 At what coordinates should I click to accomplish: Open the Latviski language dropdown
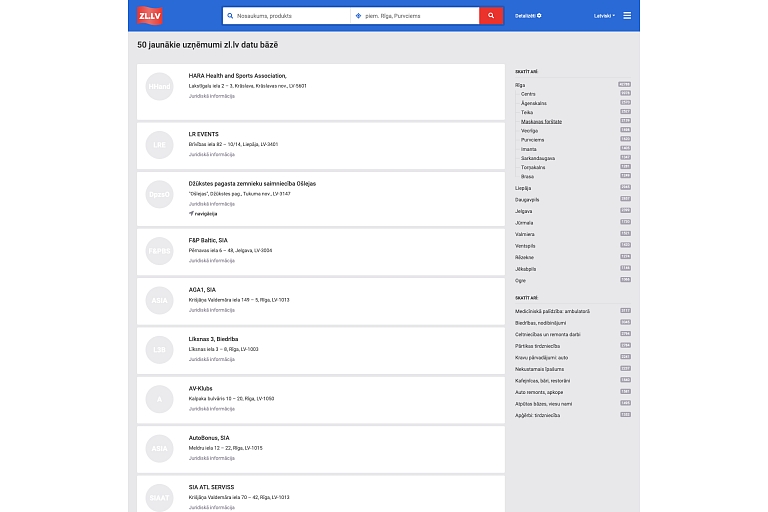(x=604, y=16)
